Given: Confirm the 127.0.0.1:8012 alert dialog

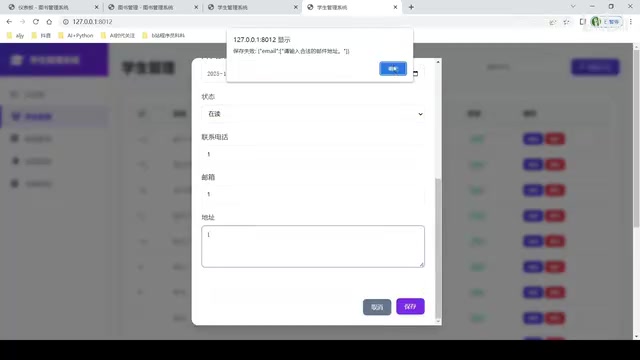Looking at the screenshot, I should [393, 69].
